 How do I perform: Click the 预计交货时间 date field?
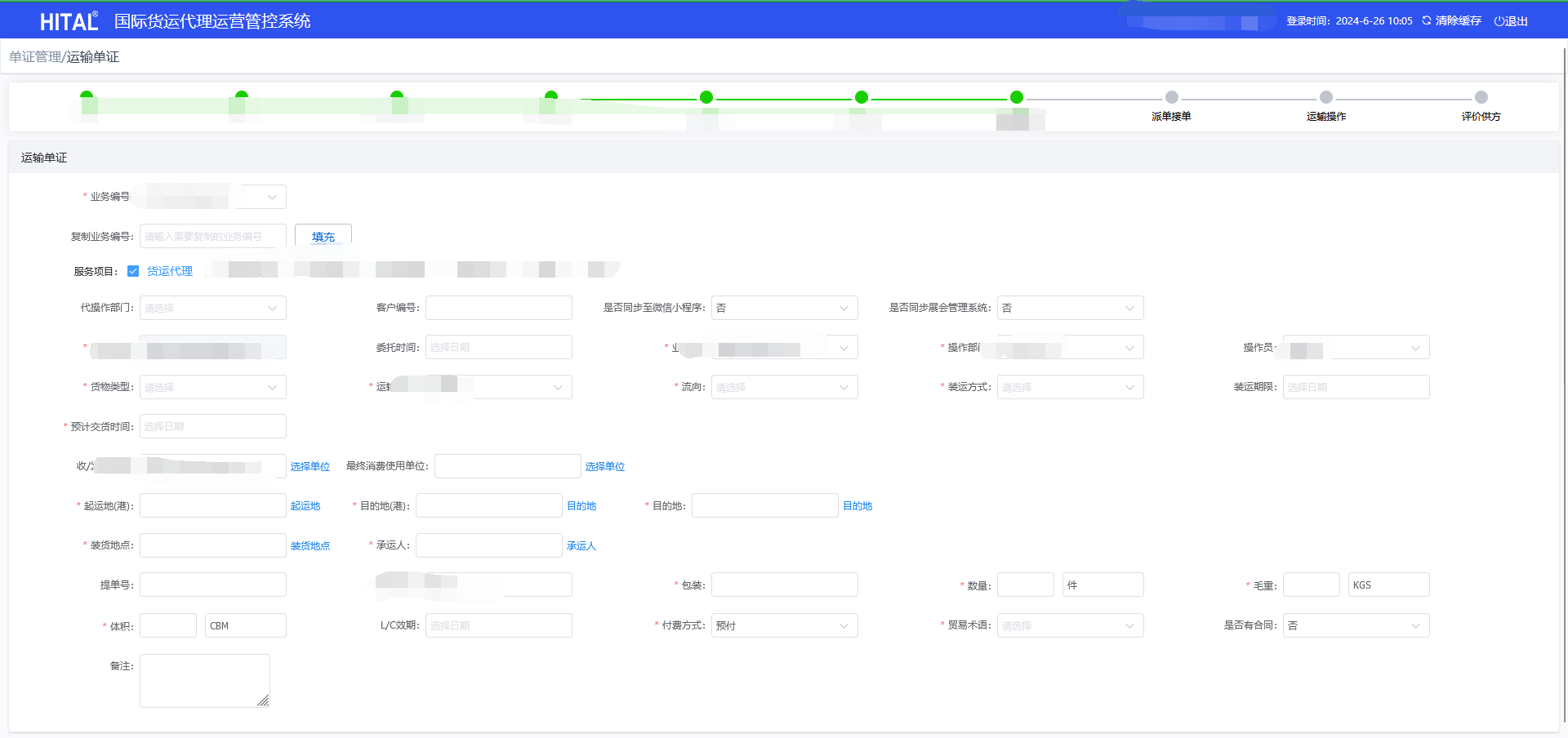213,426
